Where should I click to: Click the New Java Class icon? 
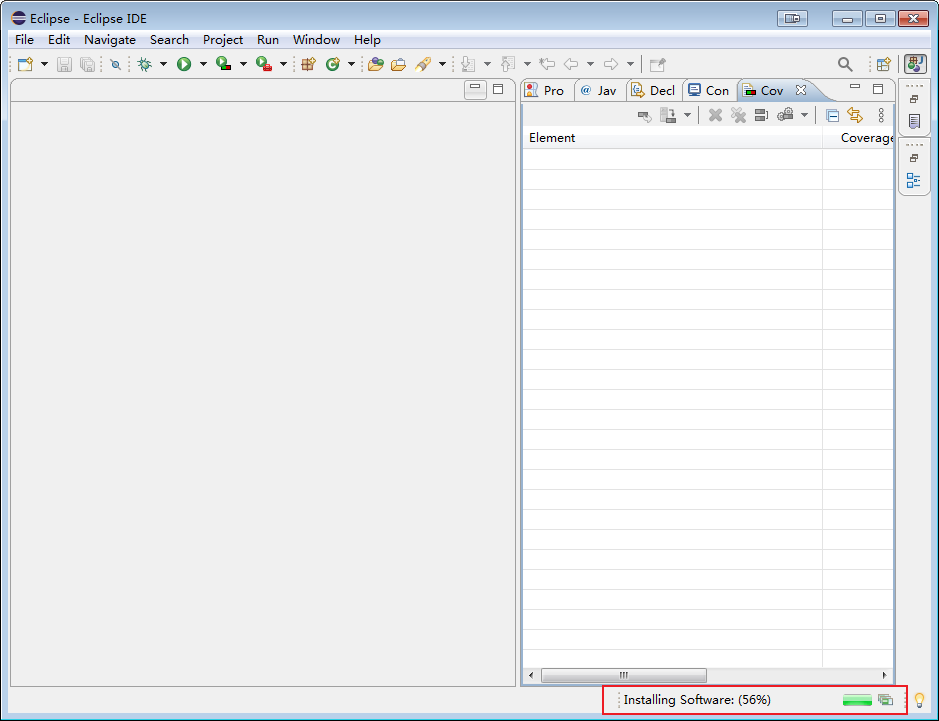332,64
